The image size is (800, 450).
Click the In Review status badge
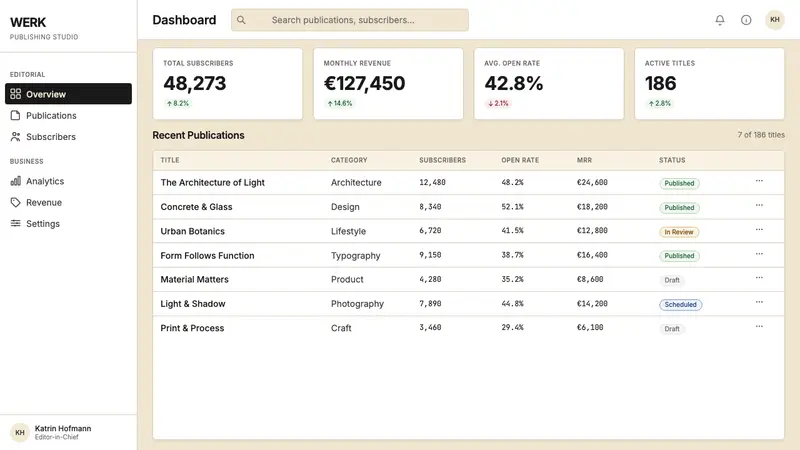tap(679, 232)
